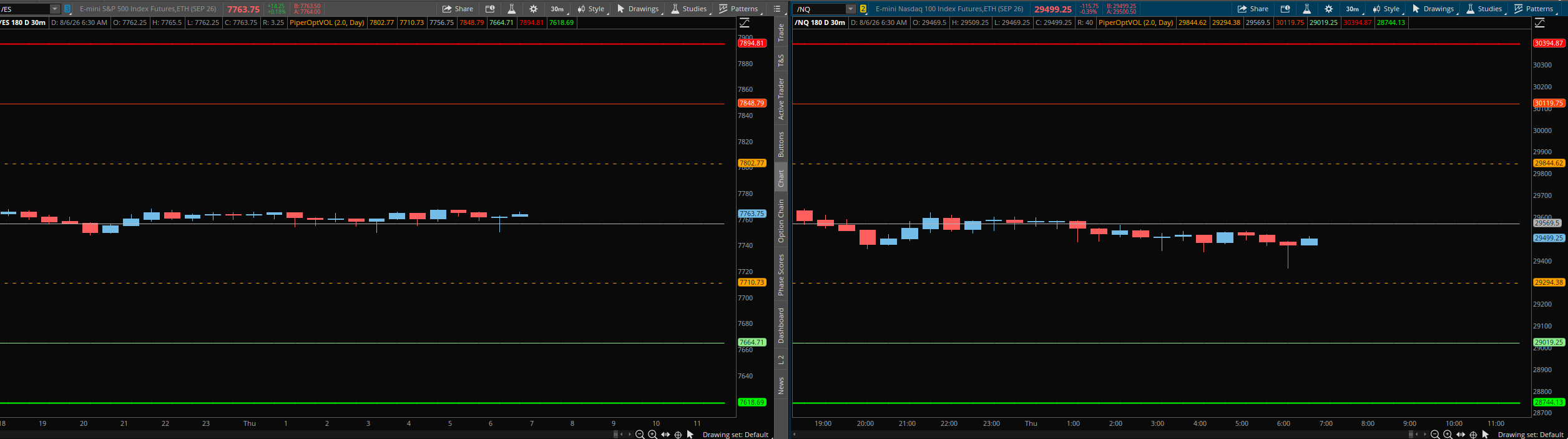Click the crosshair icon under /NQ chart
Viewport: 1568px width, 439px height.
1473,435
